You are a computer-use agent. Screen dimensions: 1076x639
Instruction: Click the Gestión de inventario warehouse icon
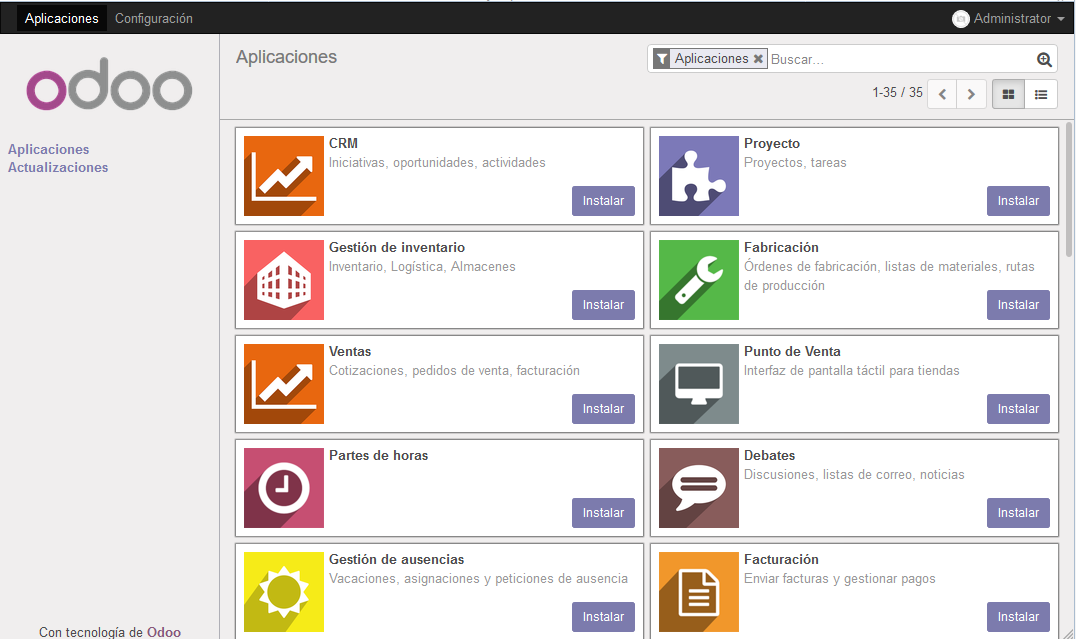[x=283, y=280]
